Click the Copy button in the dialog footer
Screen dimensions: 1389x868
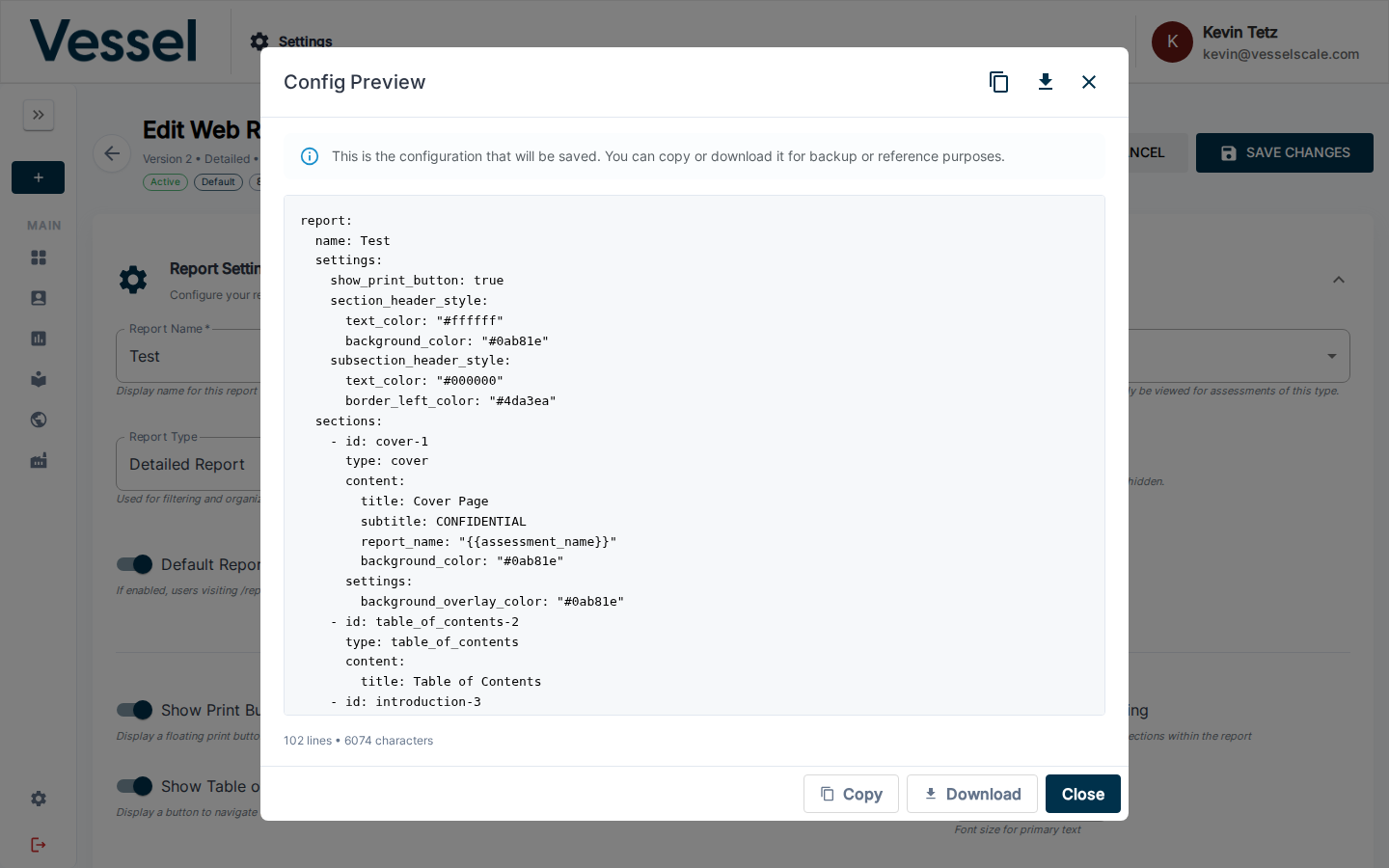click(x=851, y=794)
